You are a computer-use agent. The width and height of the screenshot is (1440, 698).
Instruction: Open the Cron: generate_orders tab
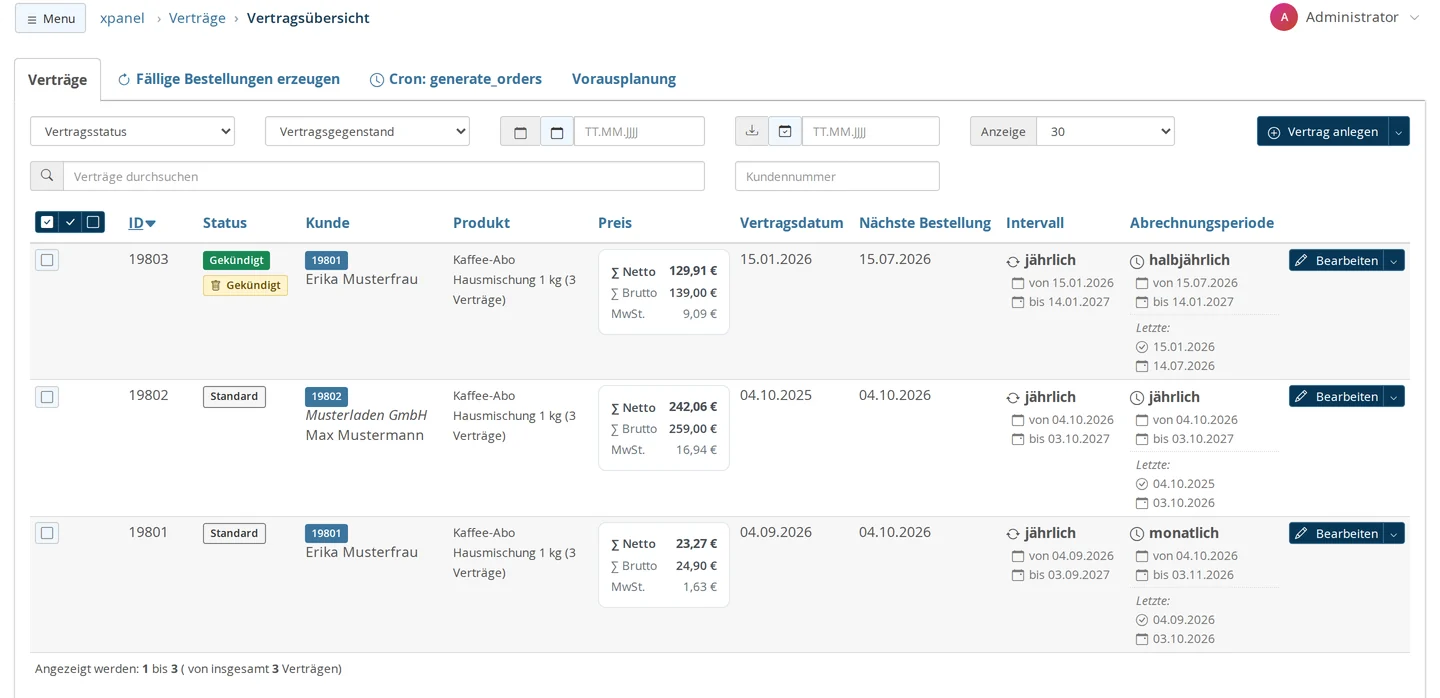click(456, 79)
